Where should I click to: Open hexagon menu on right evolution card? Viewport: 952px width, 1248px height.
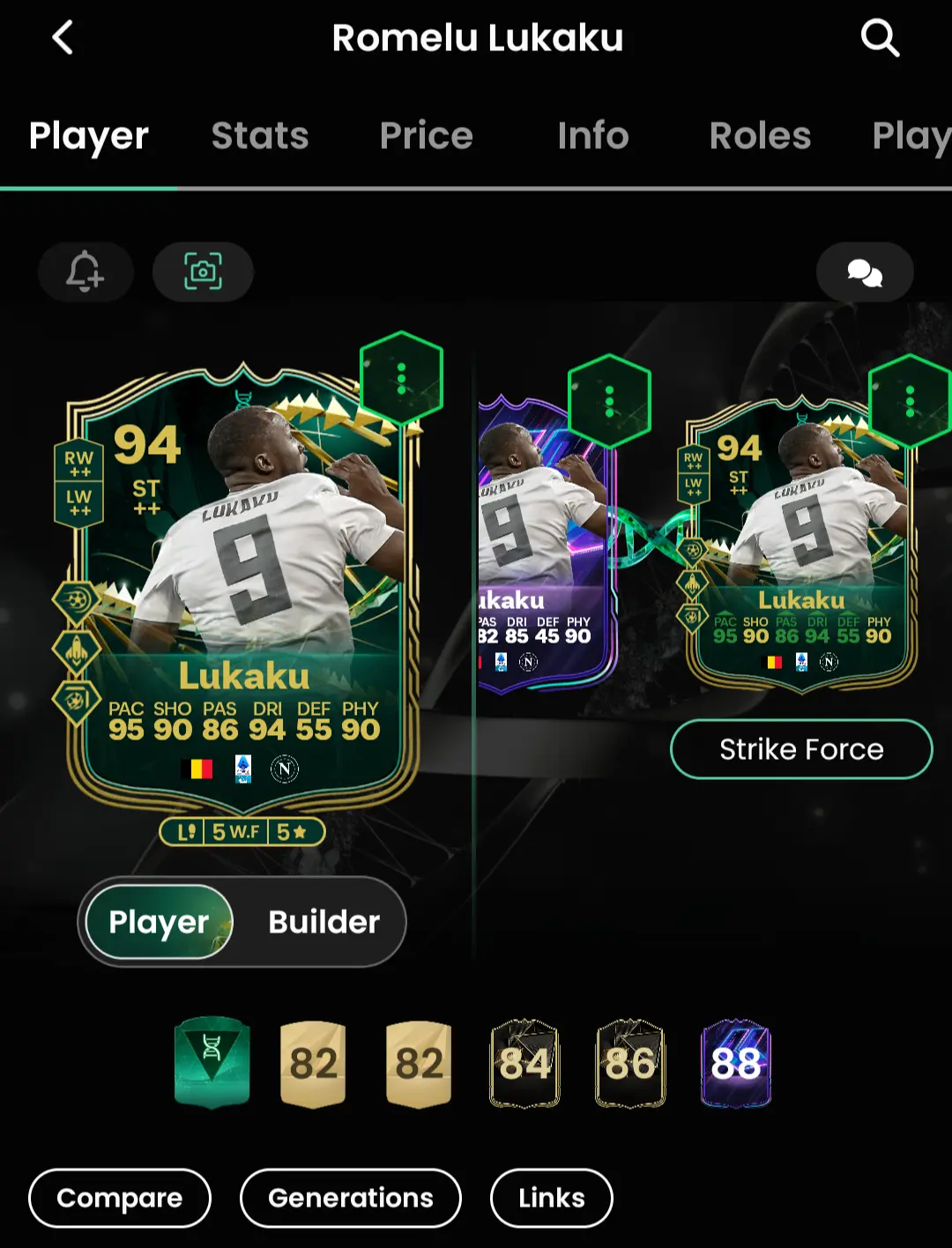pos(910,401)
